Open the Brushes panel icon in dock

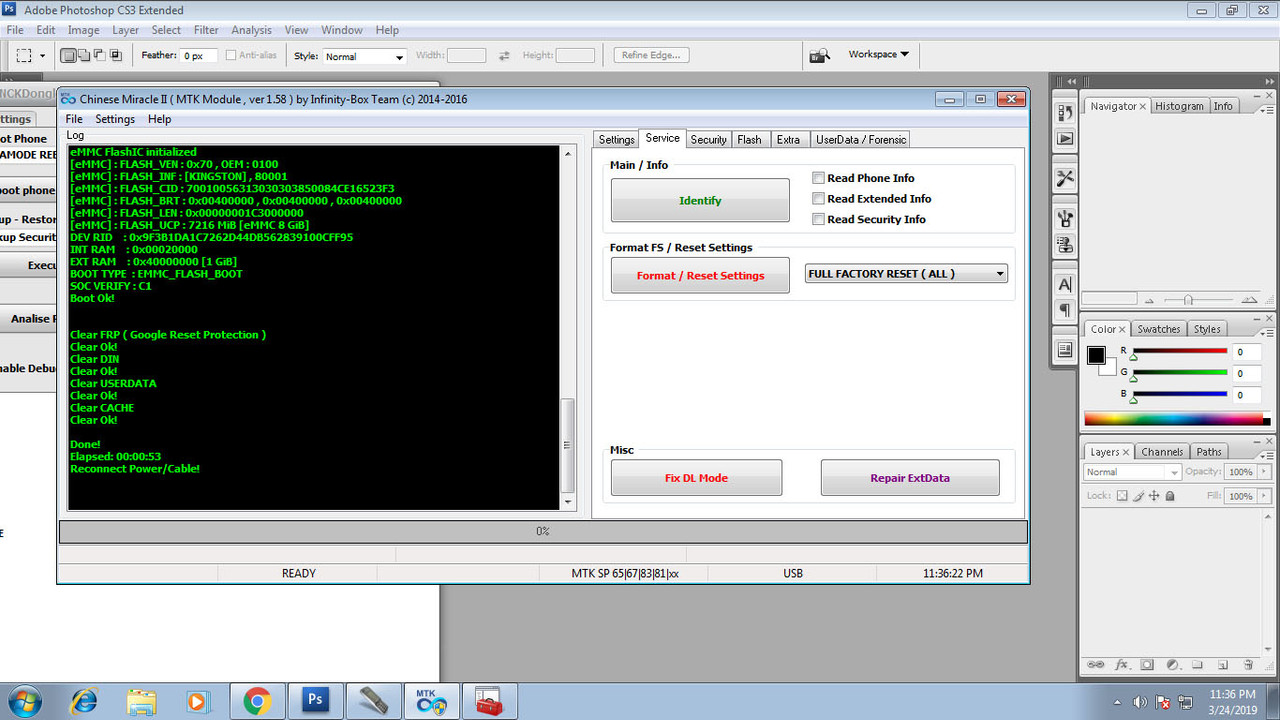pos(1065,218)
